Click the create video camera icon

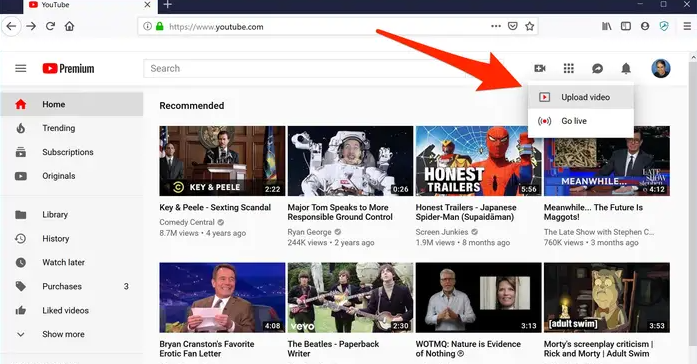click(x=540, y=68)
